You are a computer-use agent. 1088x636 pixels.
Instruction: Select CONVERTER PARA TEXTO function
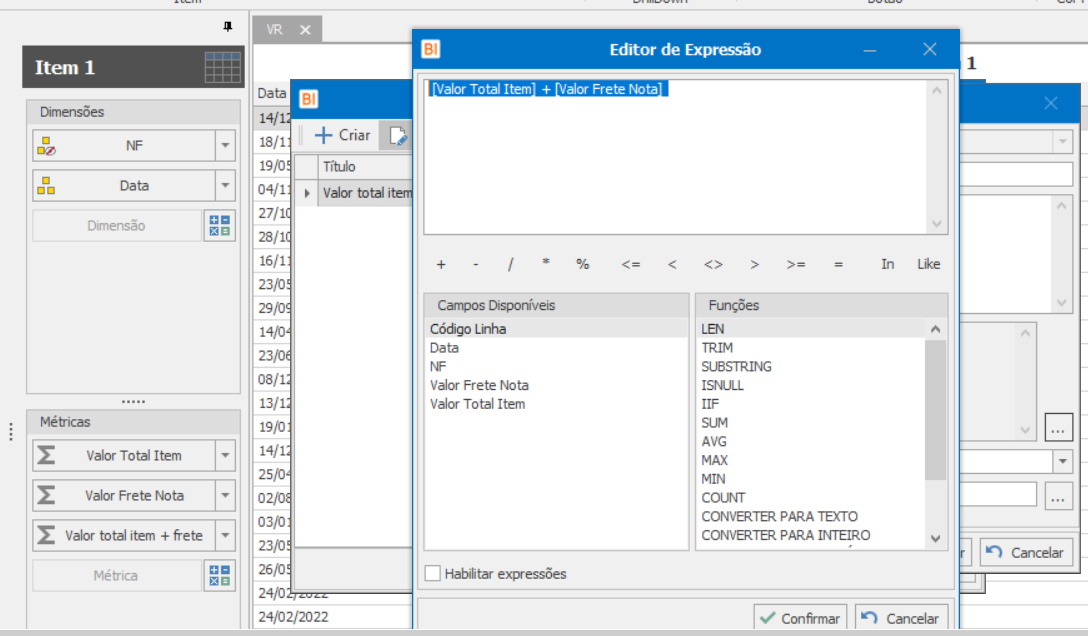[x=811, y=517]
